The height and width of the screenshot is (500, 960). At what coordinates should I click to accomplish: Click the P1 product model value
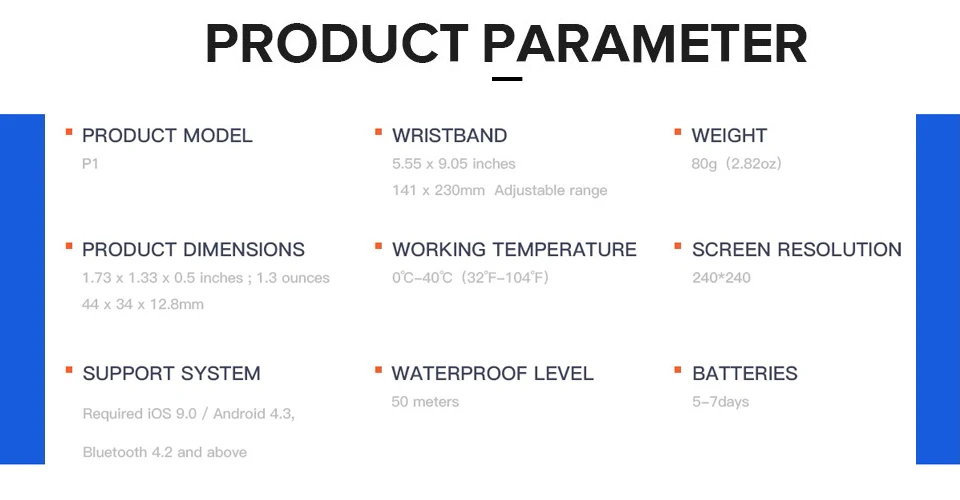[90, 164]
